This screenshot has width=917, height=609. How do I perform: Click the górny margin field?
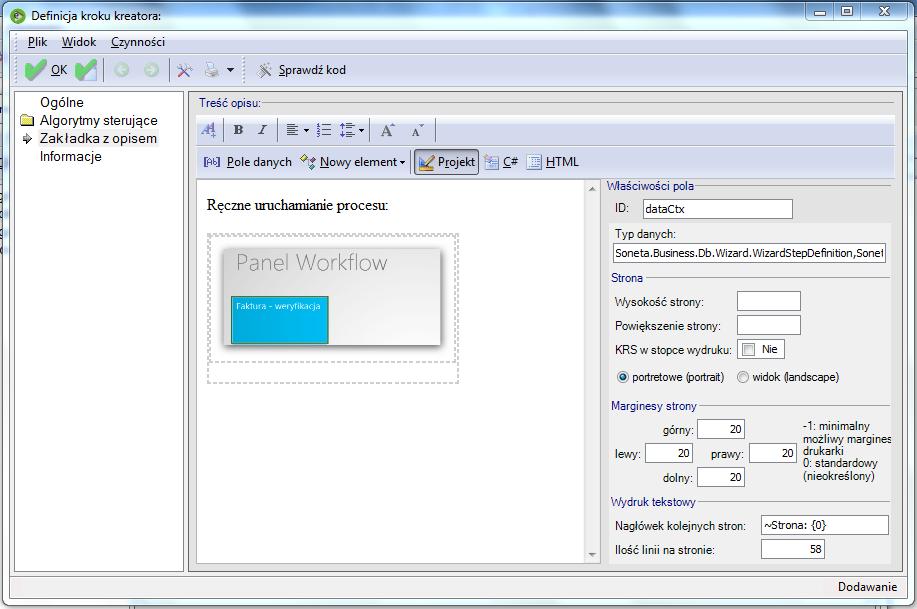720,429
